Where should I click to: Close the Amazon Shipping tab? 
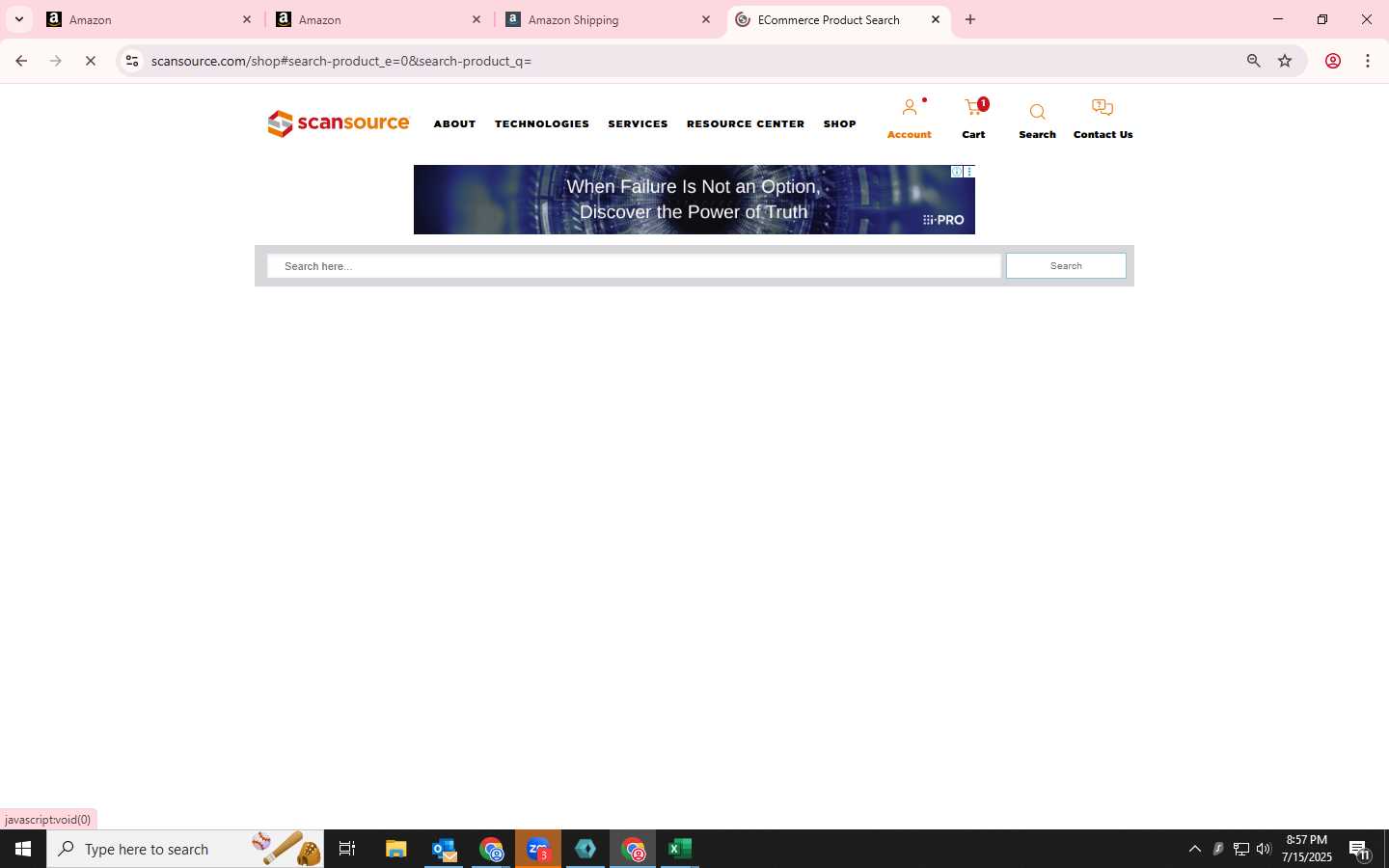pyautogui.click(x=705, y=19)
